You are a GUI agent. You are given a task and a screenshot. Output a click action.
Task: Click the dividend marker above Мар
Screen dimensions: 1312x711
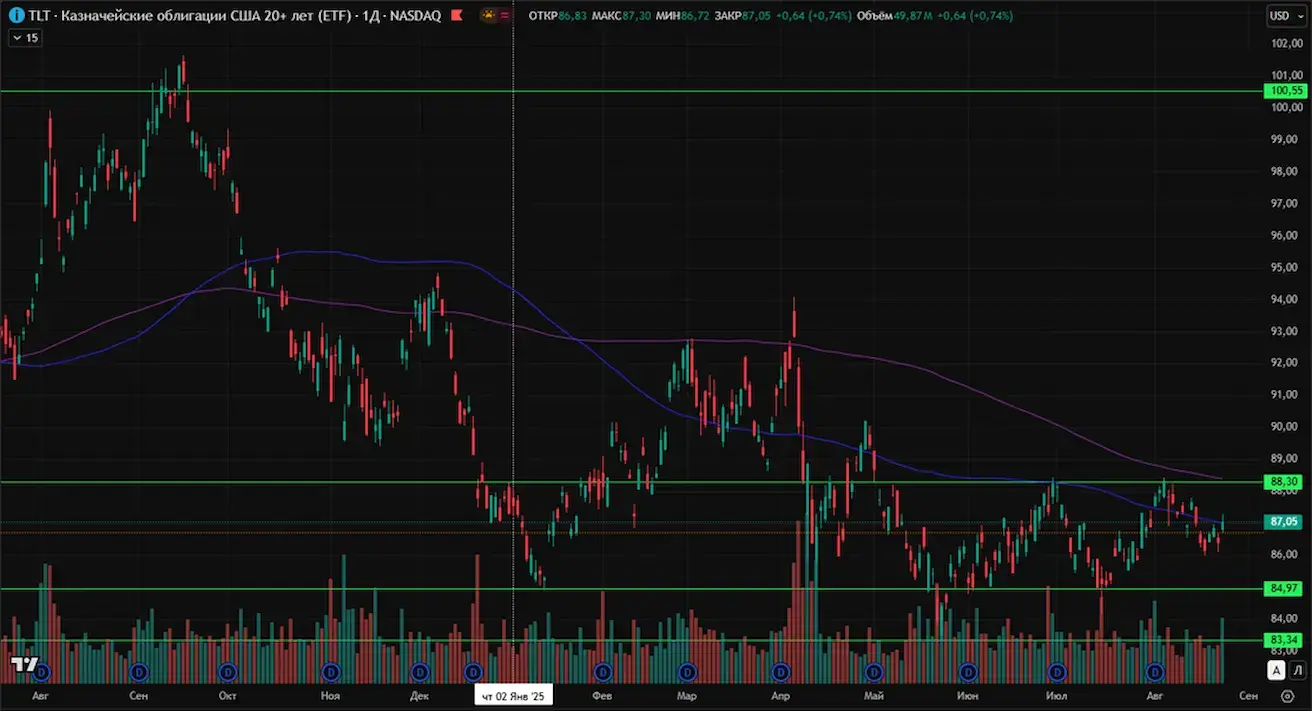click(x=687, y=670)
